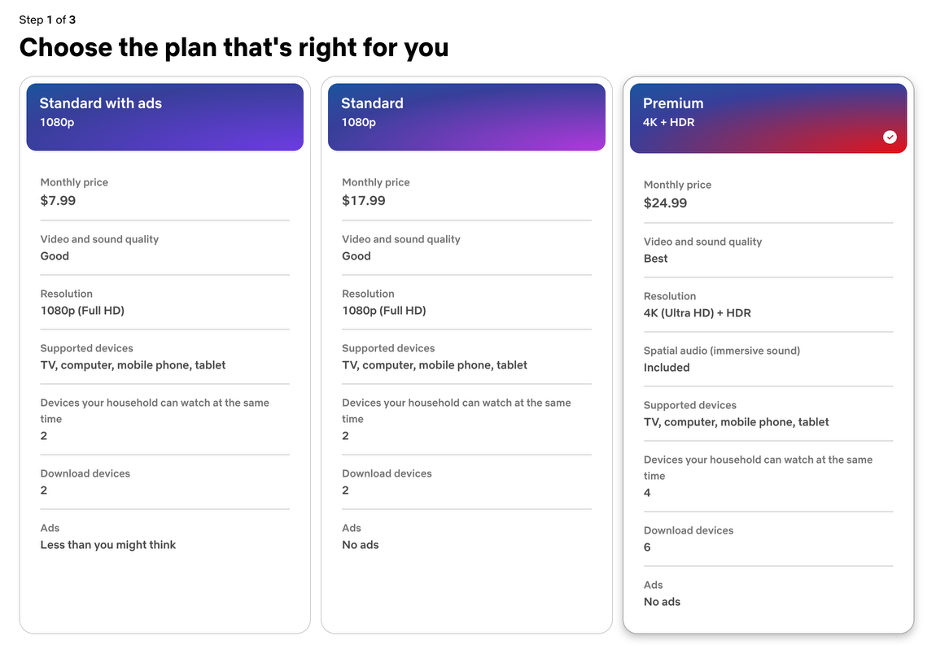This screenshot has height=646, width=936.
Task: Click Standard plan's "1080p (Full HD)" resolution
Action: [x=384, y=311]
